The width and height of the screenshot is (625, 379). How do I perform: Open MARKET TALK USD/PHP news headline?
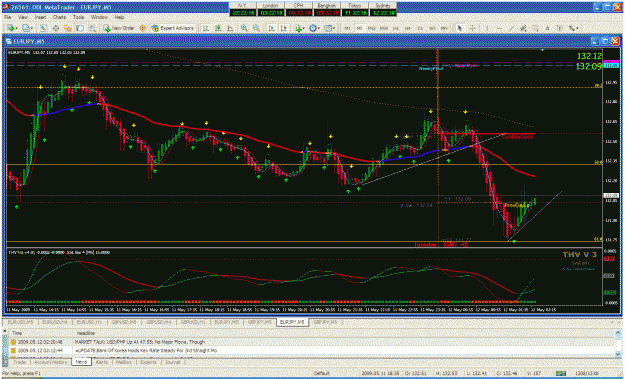[140, 342]
